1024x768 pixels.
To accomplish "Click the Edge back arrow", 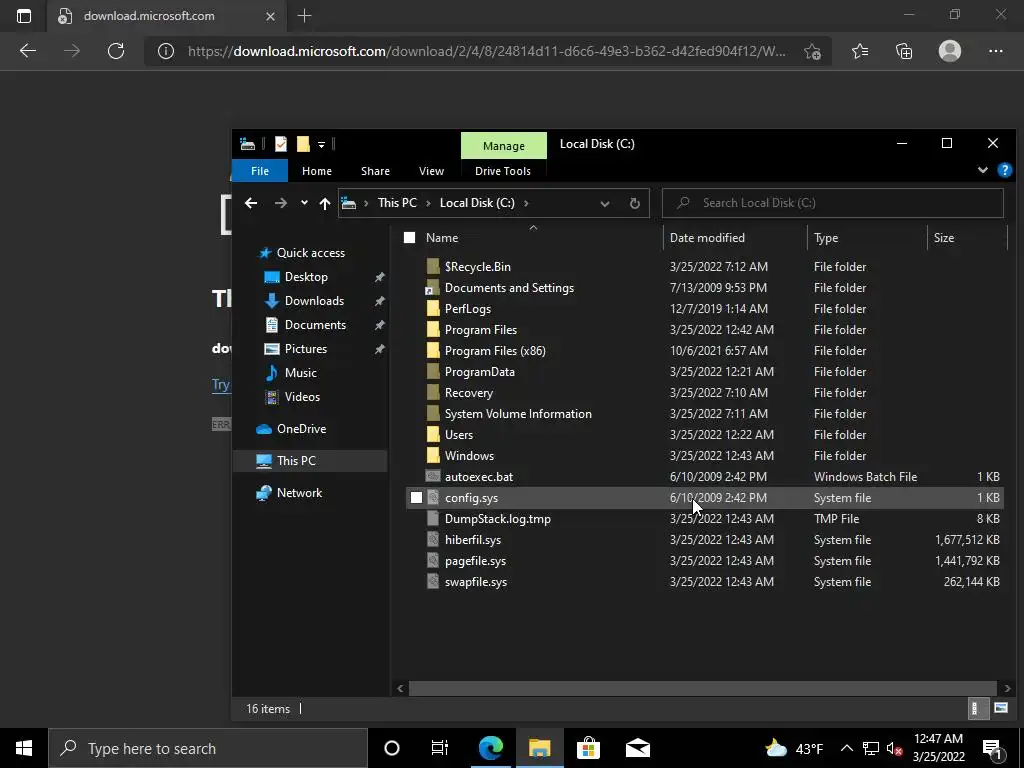I will coord(28,51).
